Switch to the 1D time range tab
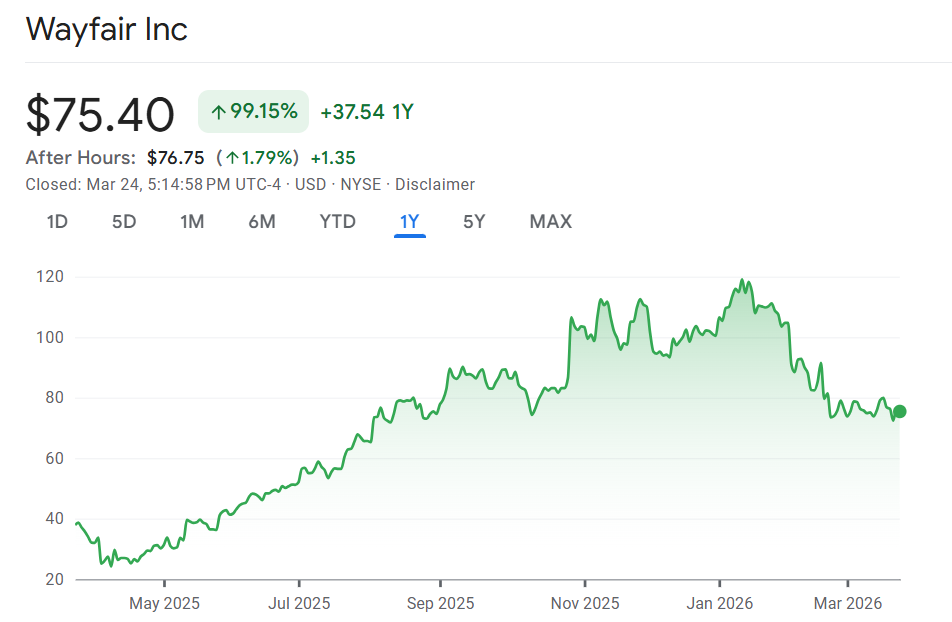 tap(57, 222)
